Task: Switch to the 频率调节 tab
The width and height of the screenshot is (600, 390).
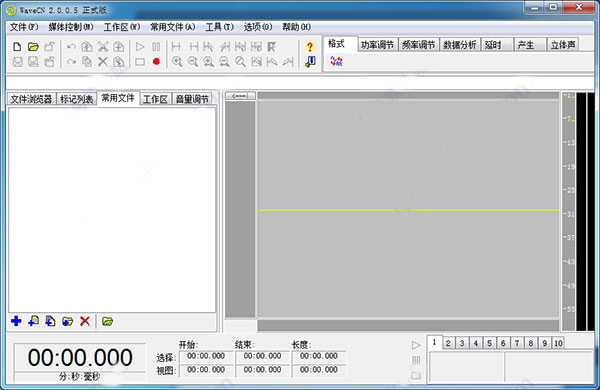Action: 419,45
